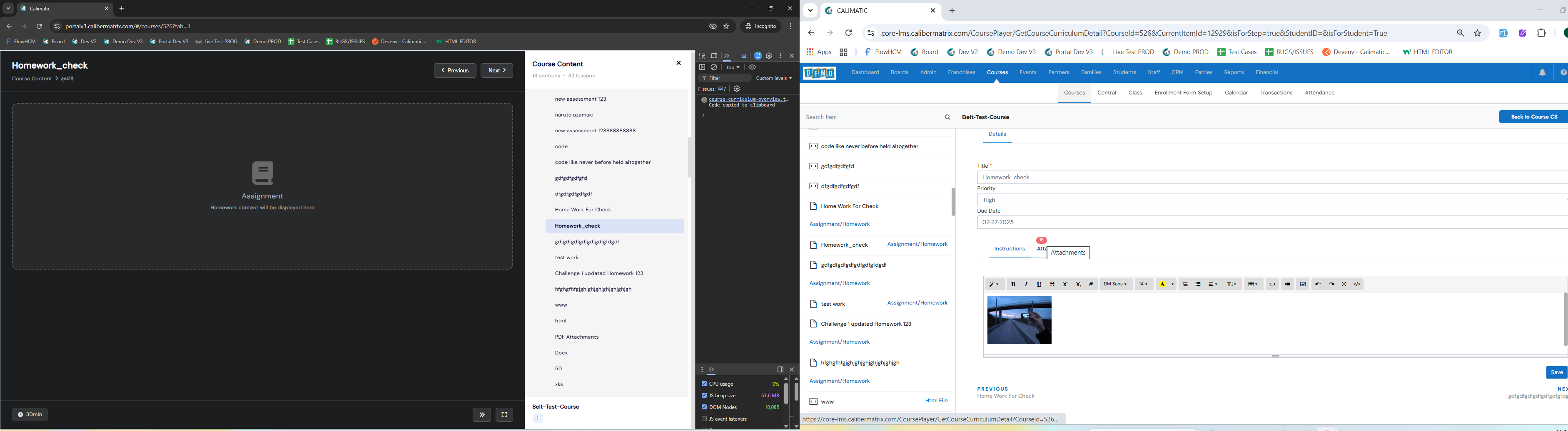Image resolution: width=1568 pixels, height=431 pixels.
Task: Open the Franchises menu in LMS header
Action: point(961,73)
